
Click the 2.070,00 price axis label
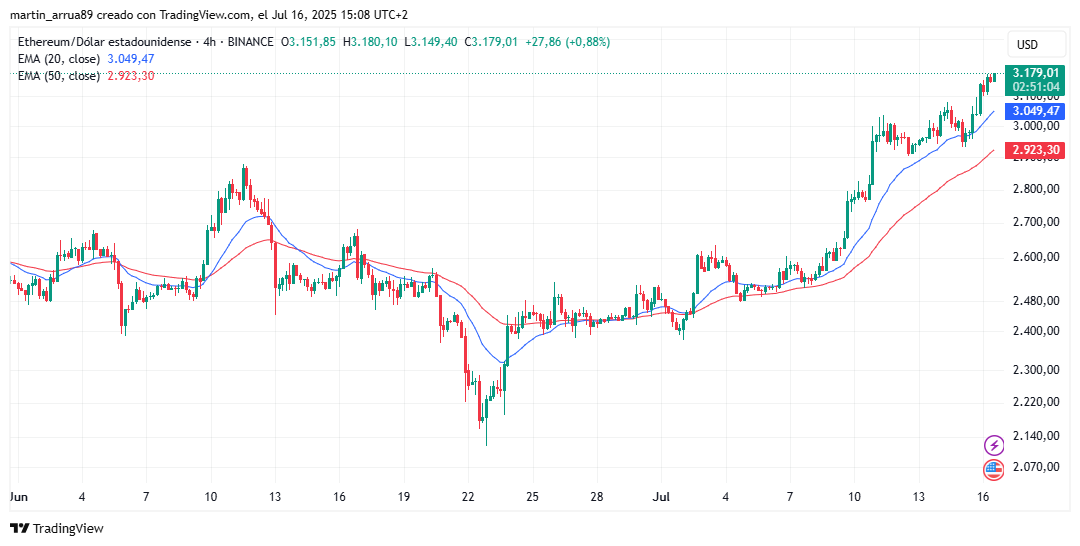(1036, 467)
